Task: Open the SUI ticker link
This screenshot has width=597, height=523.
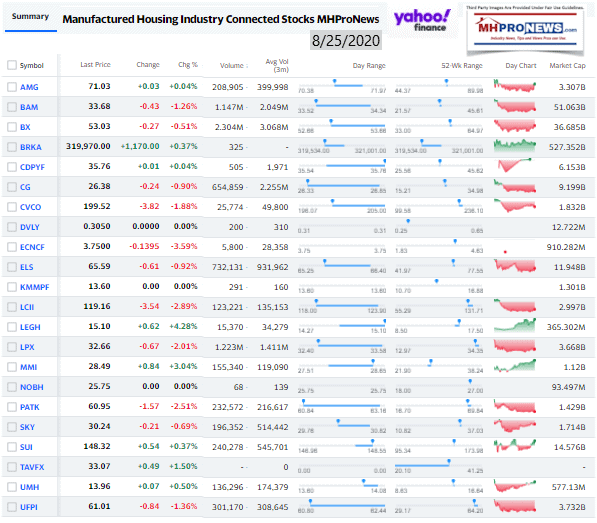Action: pos(26,447)
